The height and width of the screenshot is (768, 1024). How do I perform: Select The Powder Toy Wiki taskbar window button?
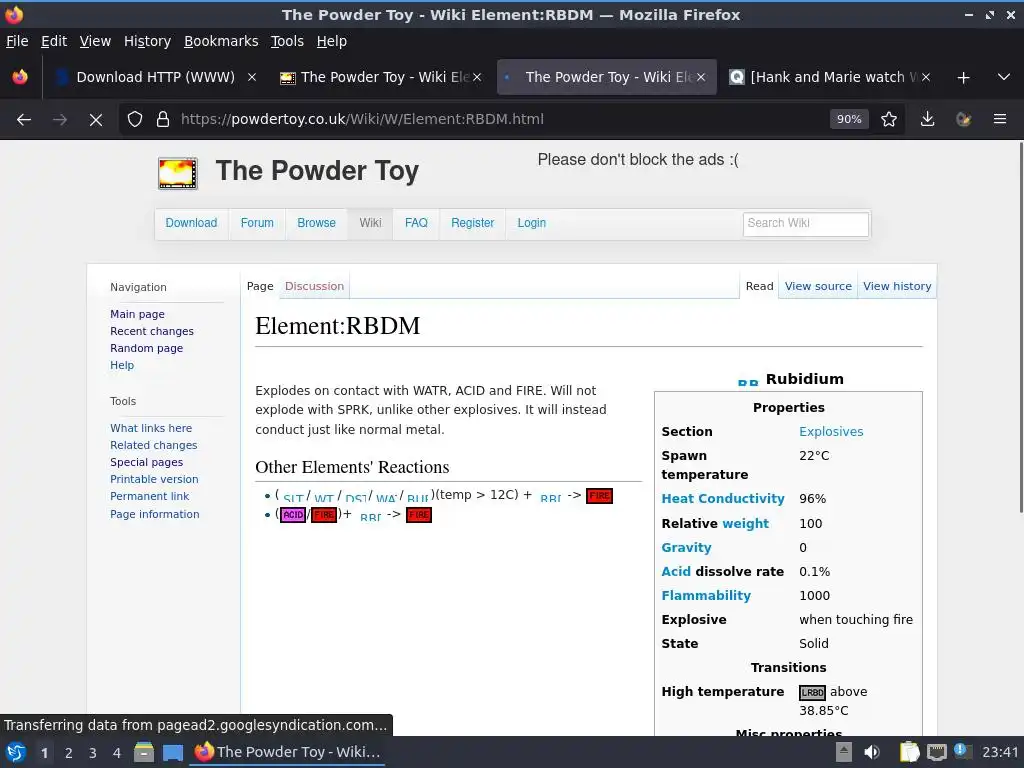click(287, 752)
